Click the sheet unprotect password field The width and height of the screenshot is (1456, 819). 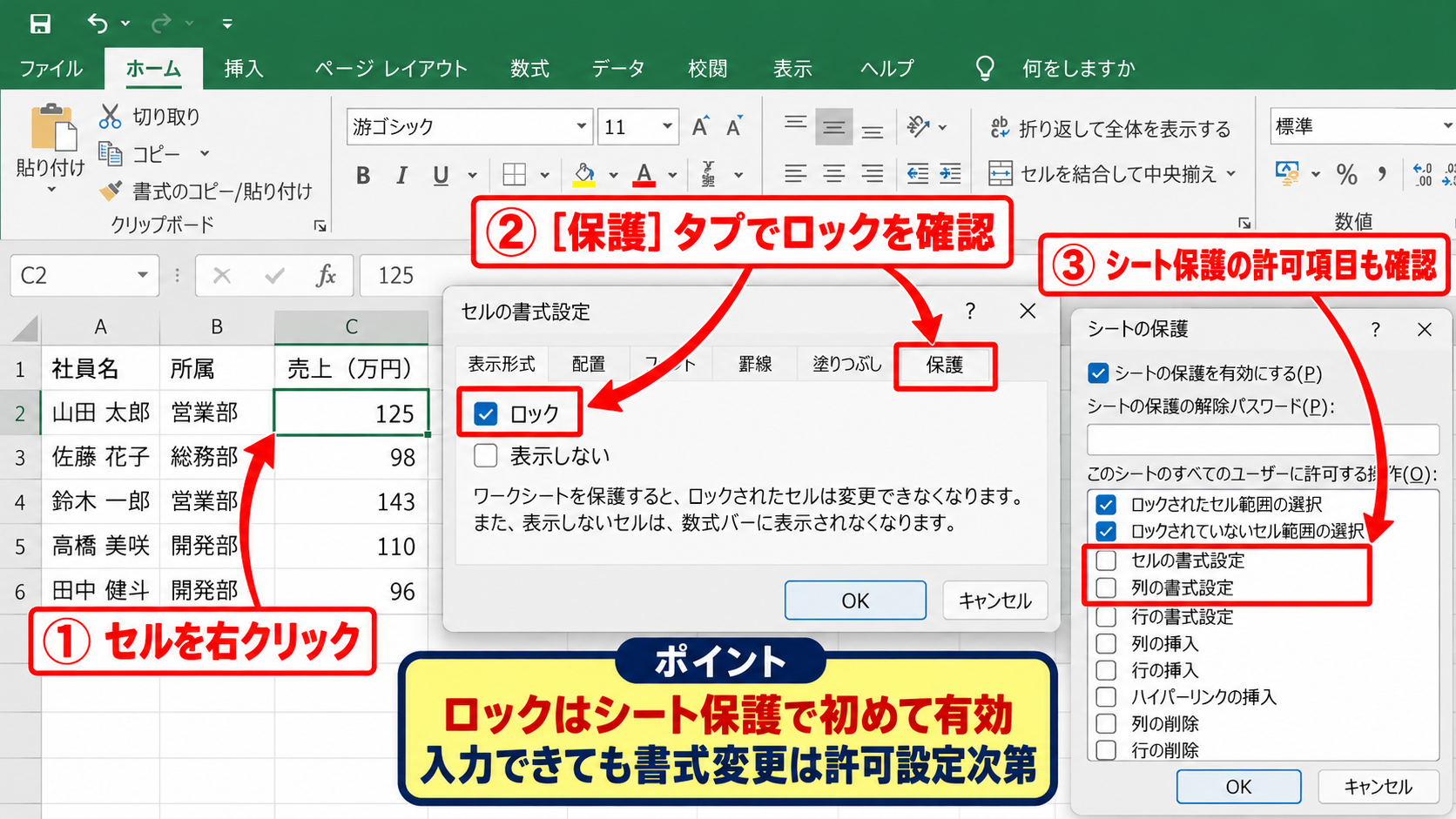pyautogui.click(x=1263, y=440)
